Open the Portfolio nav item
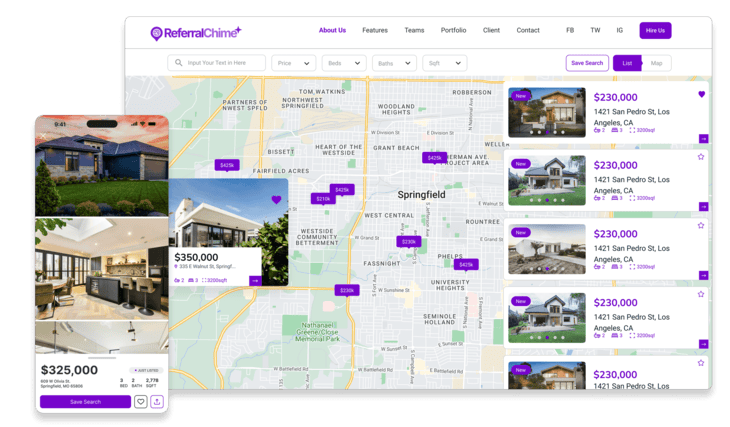This screenshot has width=730, height=427. pyautogui.click(x=453, y=31)
